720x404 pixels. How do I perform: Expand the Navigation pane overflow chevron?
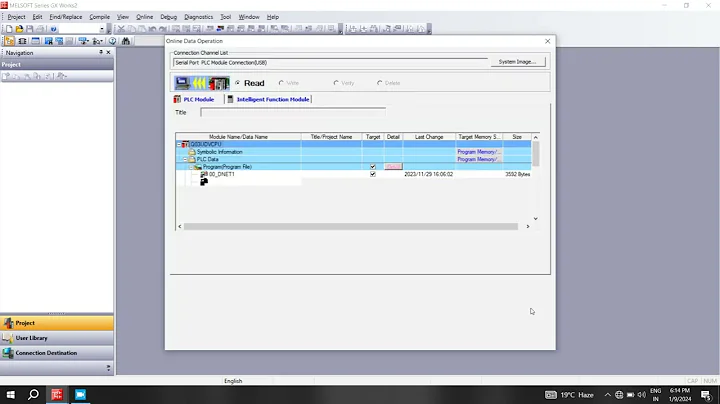108,368
